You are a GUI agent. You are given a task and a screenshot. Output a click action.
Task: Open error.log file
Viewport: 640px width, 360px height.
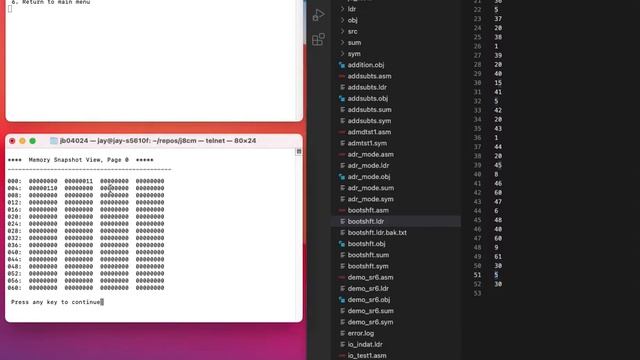pos(361,333)
